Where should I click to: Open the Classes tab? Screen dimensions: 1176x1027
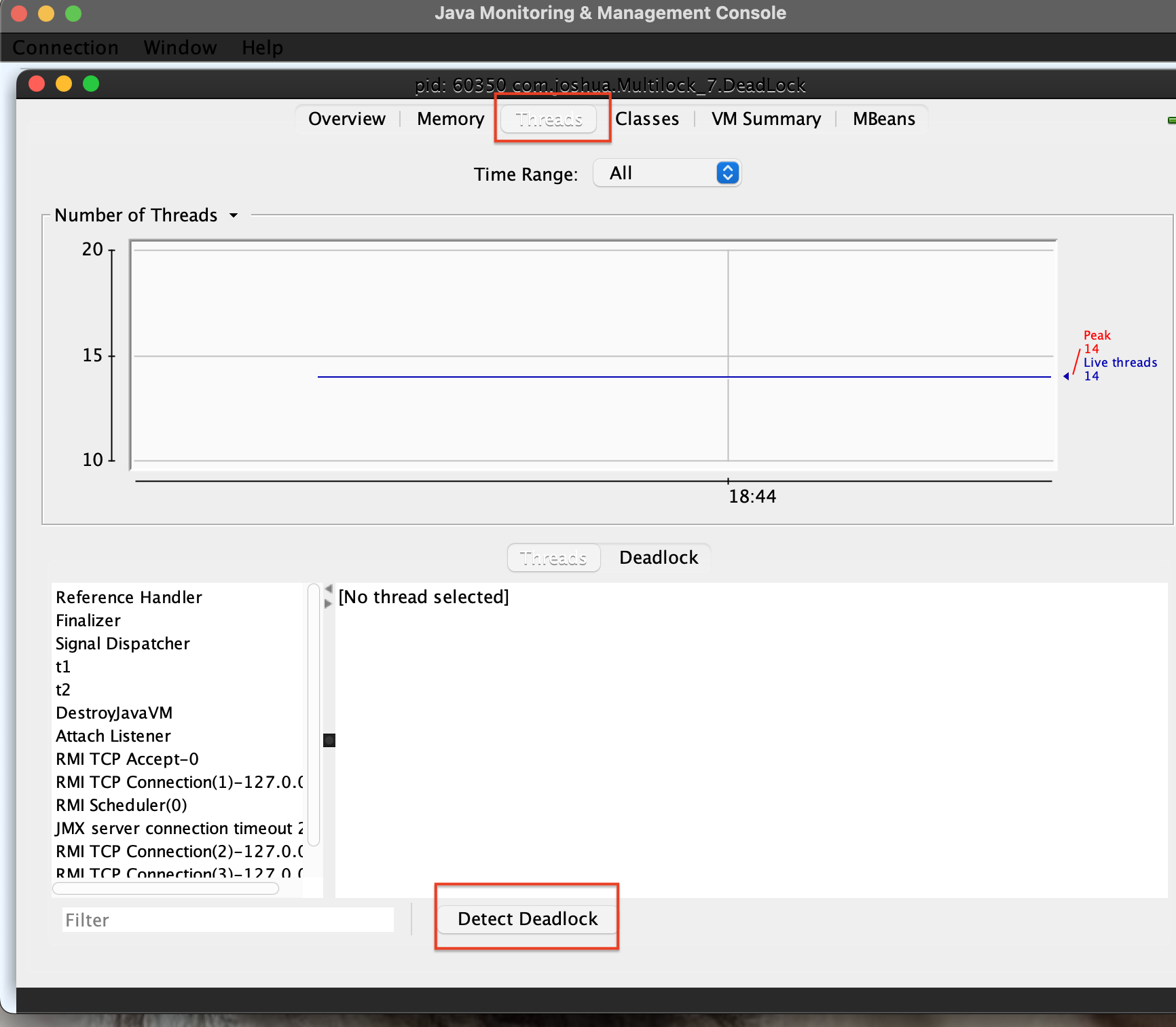647,118
